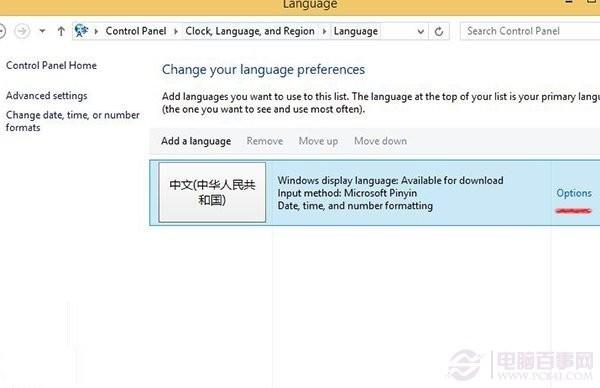Click Remove in language toolbar
Image resolution: width=600 pixels, height=388 pixels.
point(265,141)
